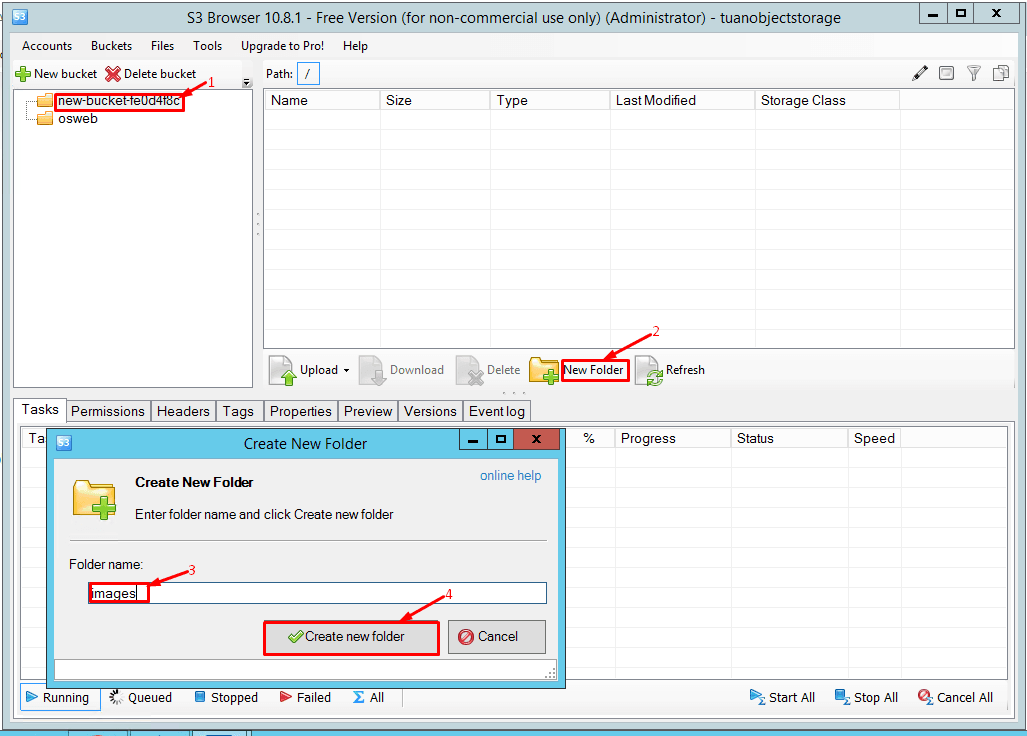Show Failed tasks filter
Screen dimensions: 1027x736
305,698
